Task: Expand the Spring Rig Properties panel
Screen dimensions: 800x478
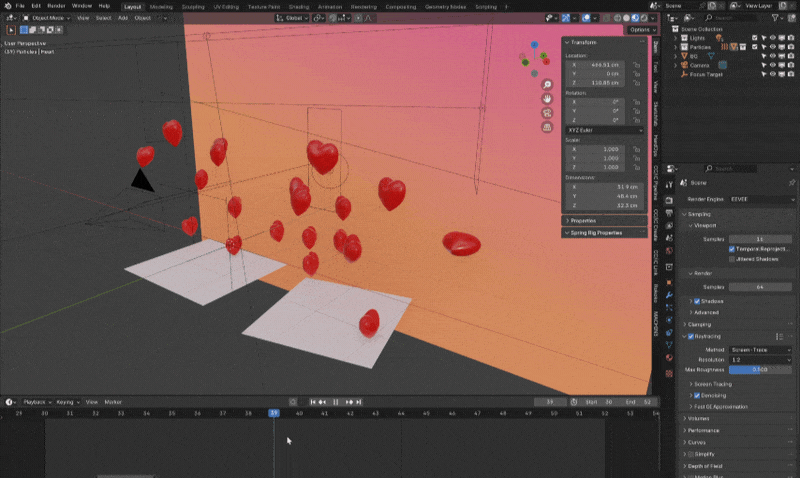Action: click(596, 232)
